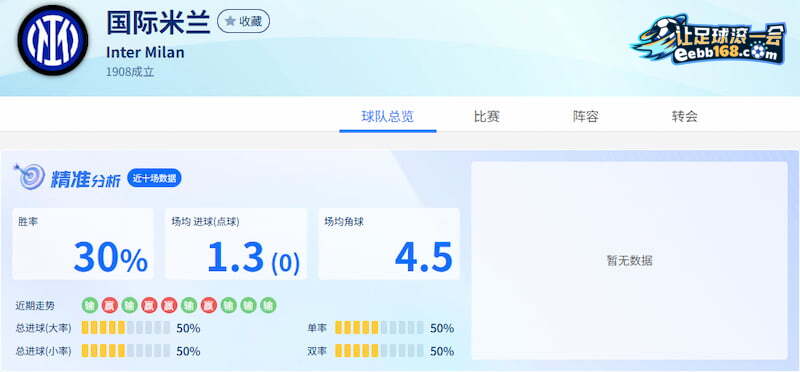Viewport: 800px width, 372px height.
Task: Click the 近十场数据 blue pill badge
Action: point(154,178)
